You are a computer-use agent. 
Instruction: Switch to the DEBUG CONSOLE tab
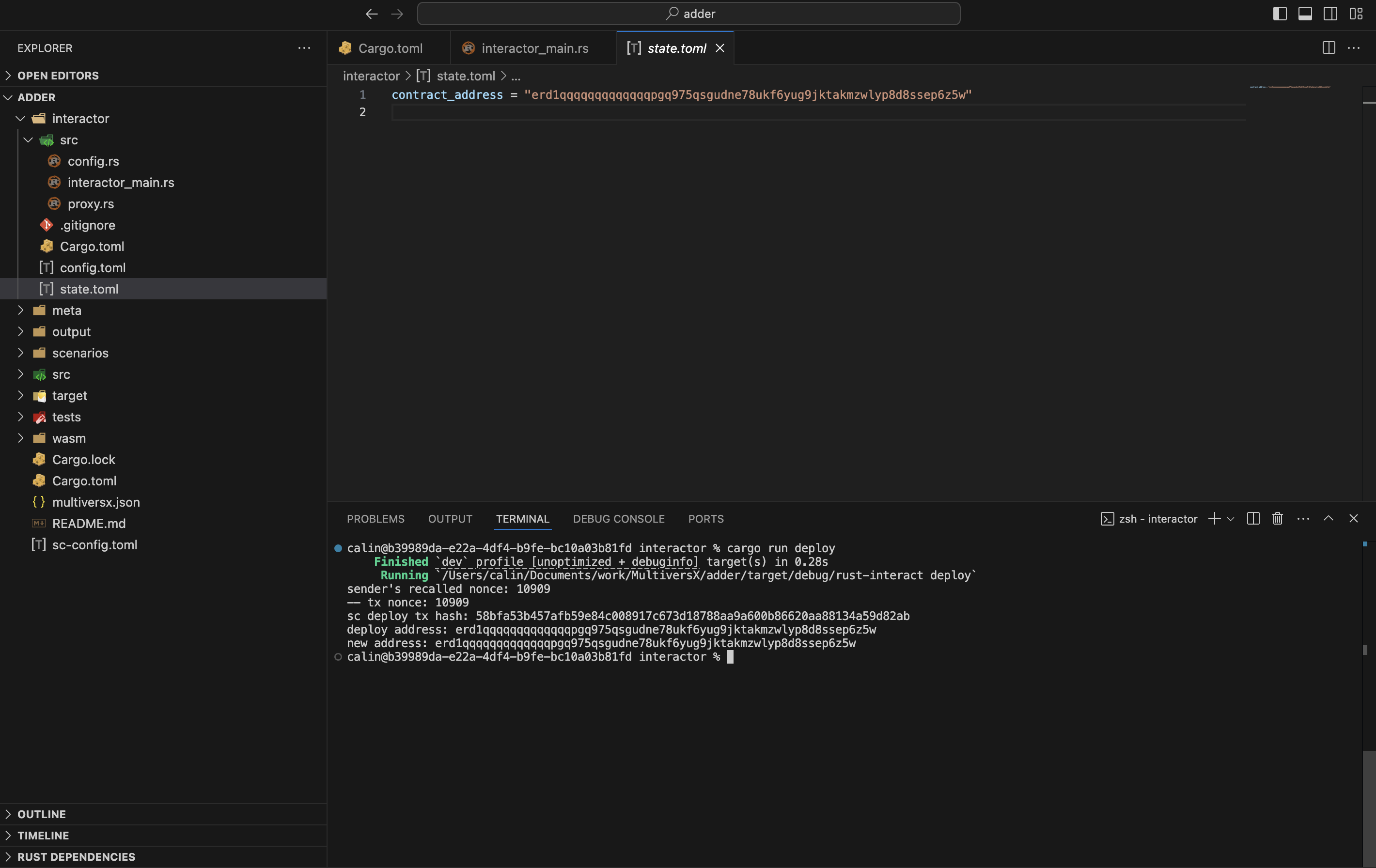[619, 519]
